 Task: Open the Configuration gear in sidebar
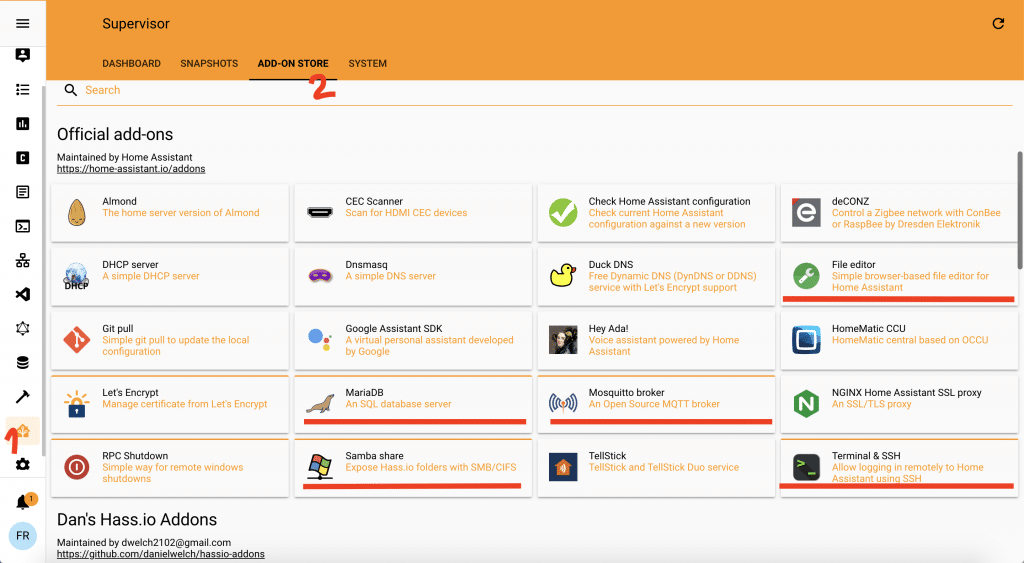pyautogui.click(x=22, y=465)
